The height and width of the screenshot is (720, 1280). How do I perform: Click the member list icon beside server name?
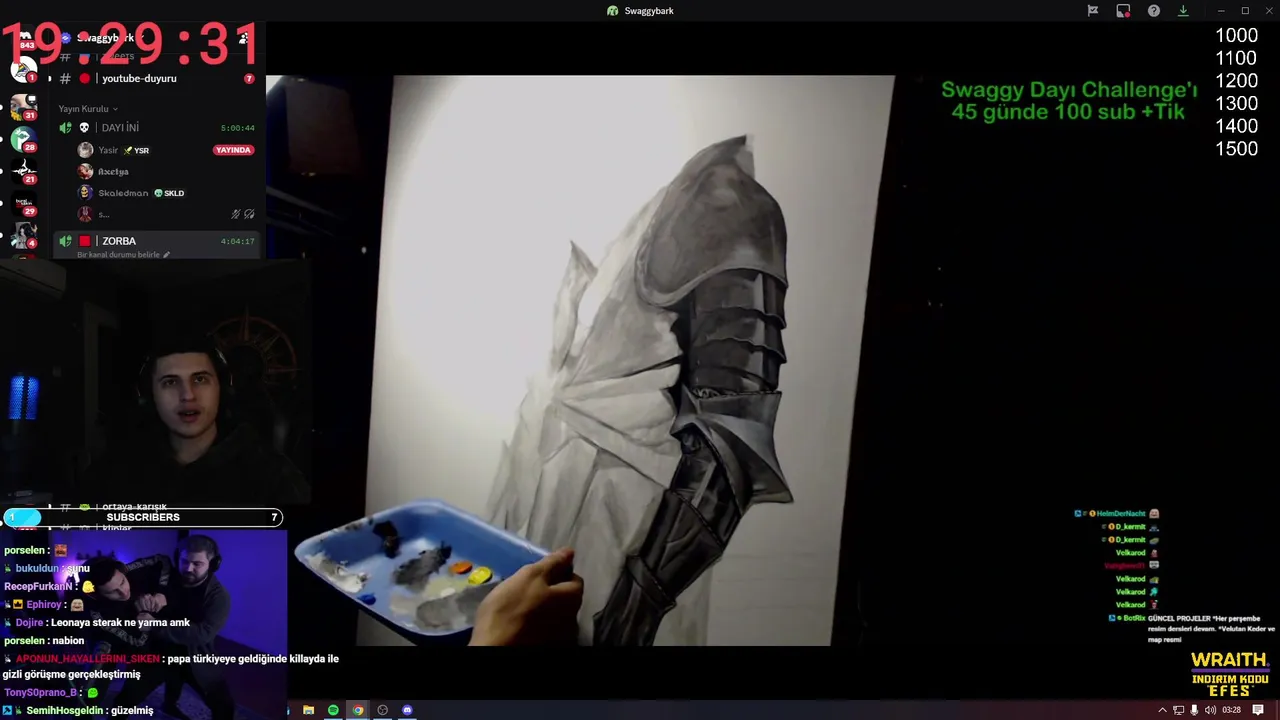[243, 38]
